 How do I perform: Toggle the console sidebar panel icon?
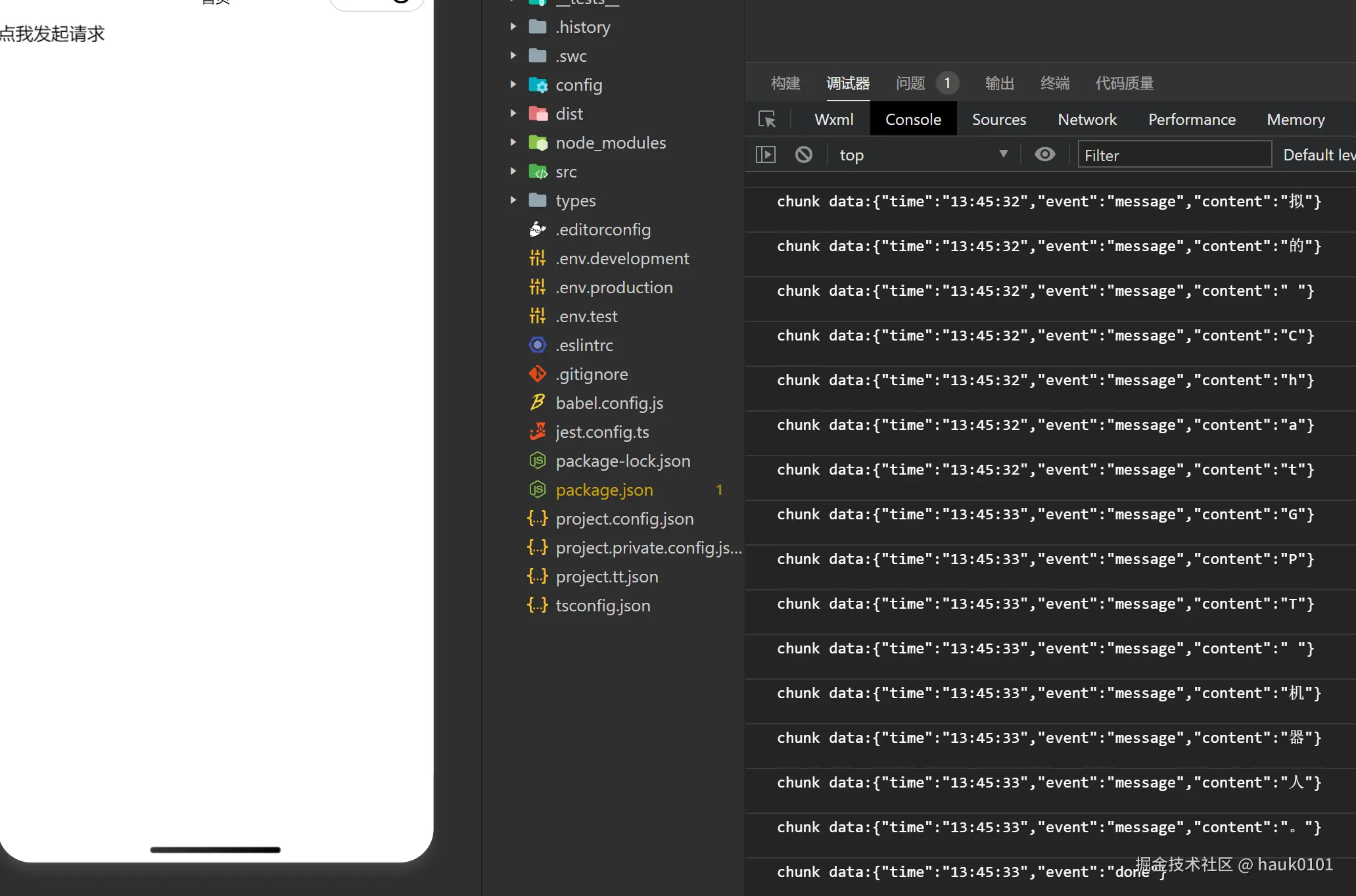pos(766,154)
